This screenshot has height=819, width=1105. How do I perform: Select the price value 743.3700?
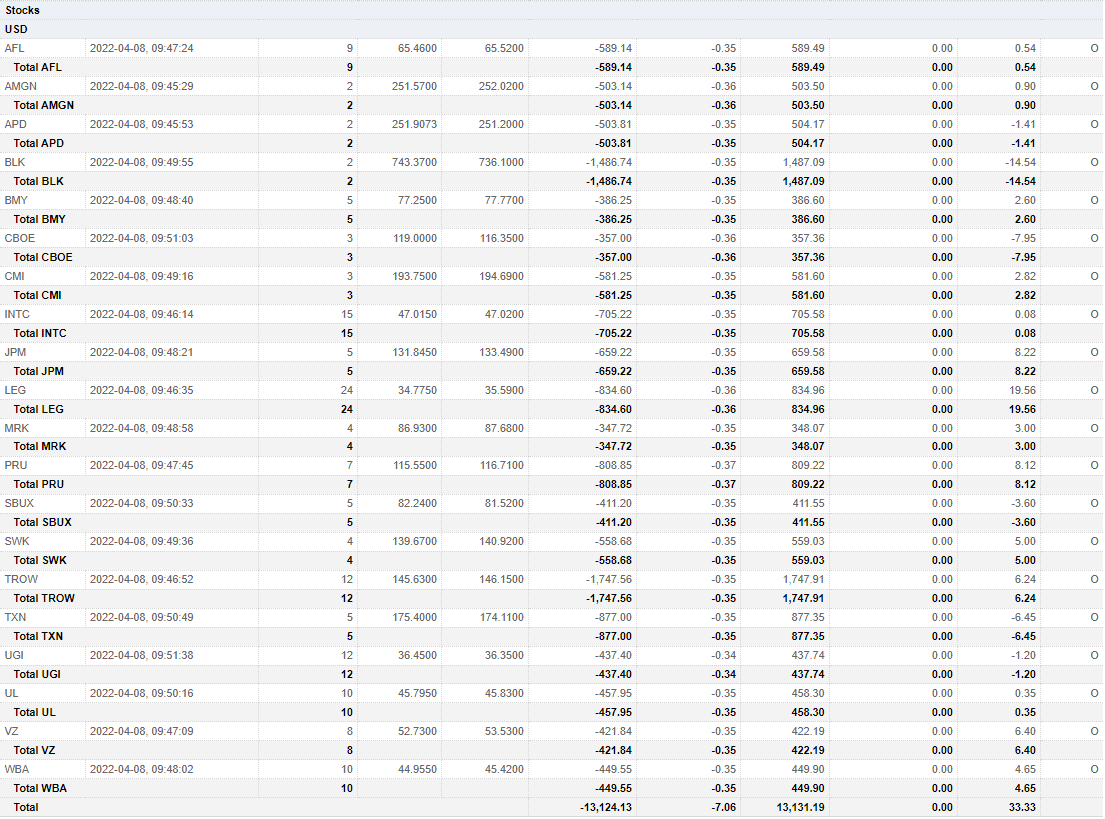414,163
